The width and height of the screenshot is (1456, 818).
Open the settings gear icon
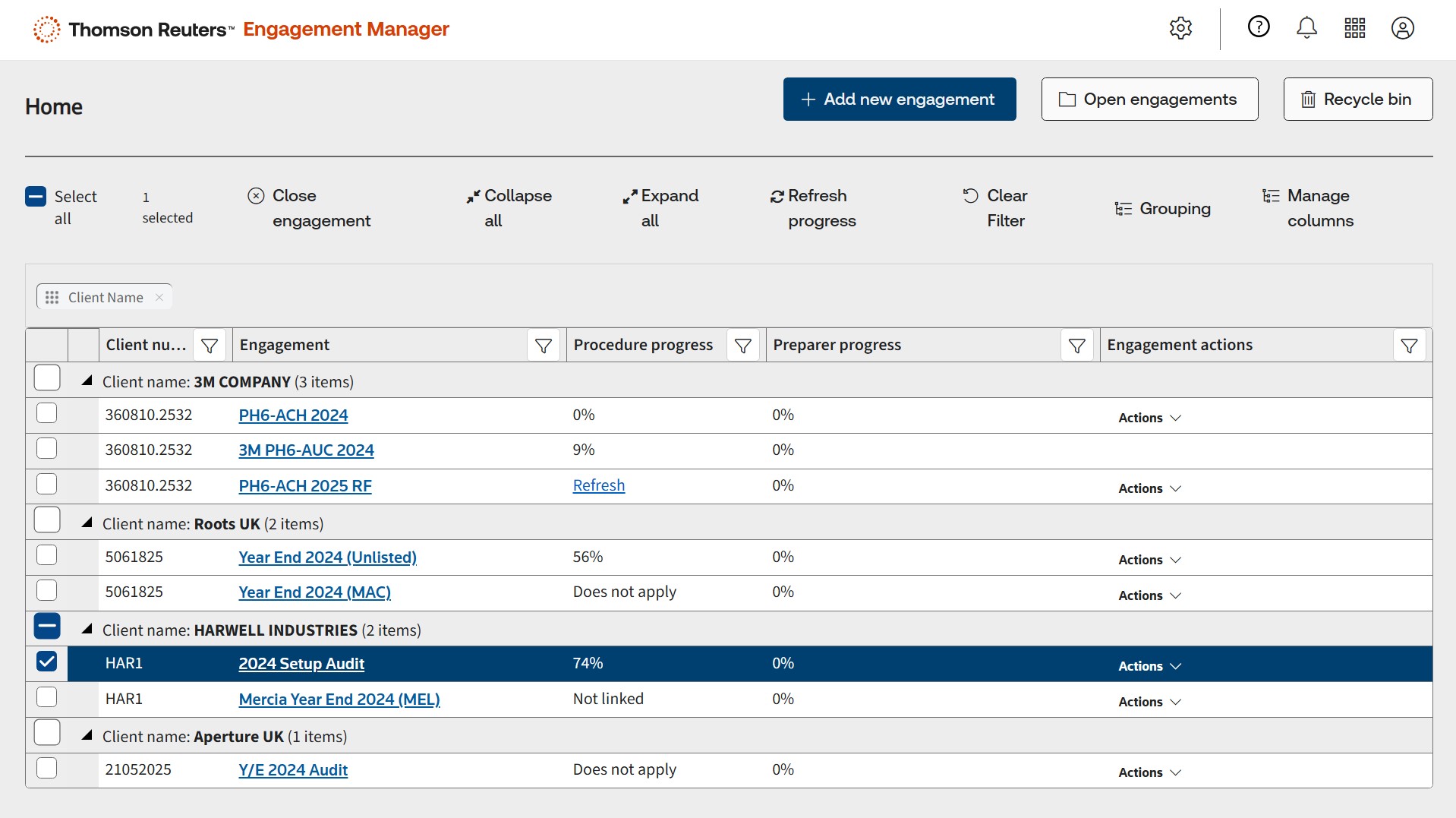pos(1180,29)
